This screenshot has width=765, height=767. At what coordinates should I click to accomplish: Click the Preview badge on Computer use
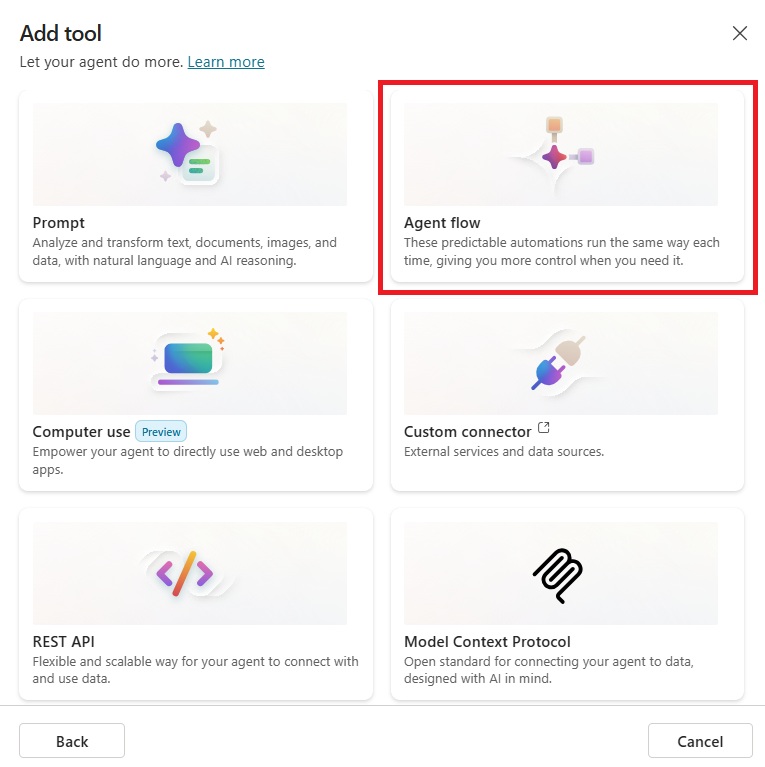[161, 432]
